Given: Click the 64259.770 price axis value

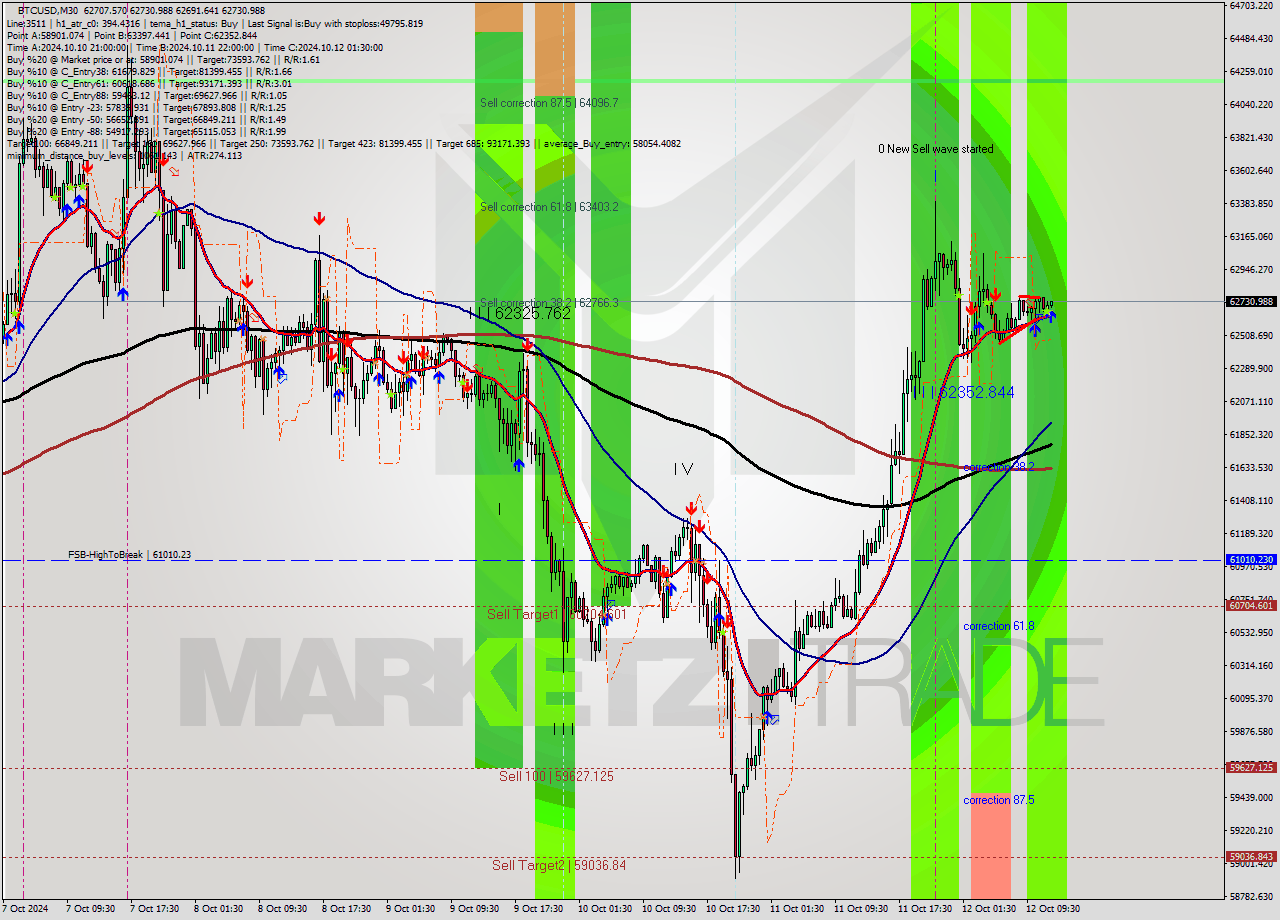Looking at the screenshot, I should pyautogui.click(x=1250, y=71).
